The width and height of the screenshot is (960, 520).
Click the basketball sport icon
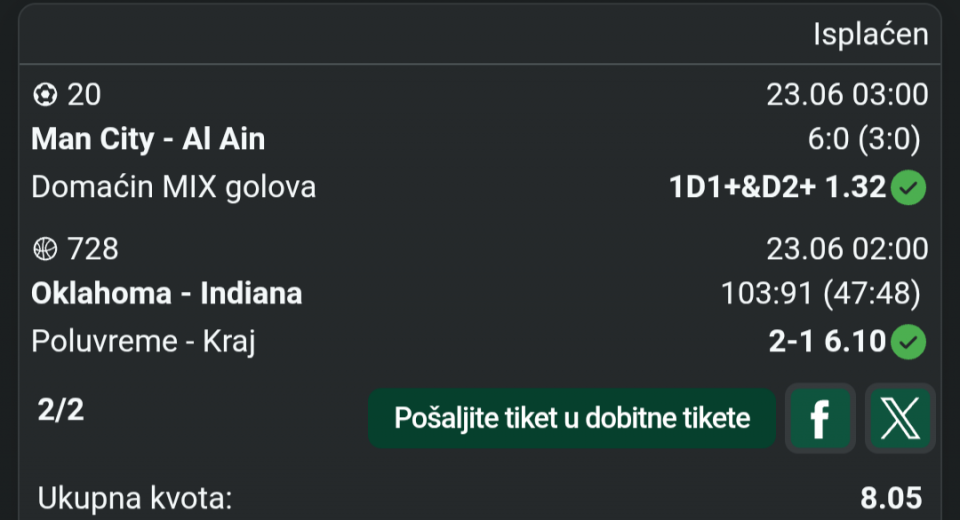click(45, 249)
